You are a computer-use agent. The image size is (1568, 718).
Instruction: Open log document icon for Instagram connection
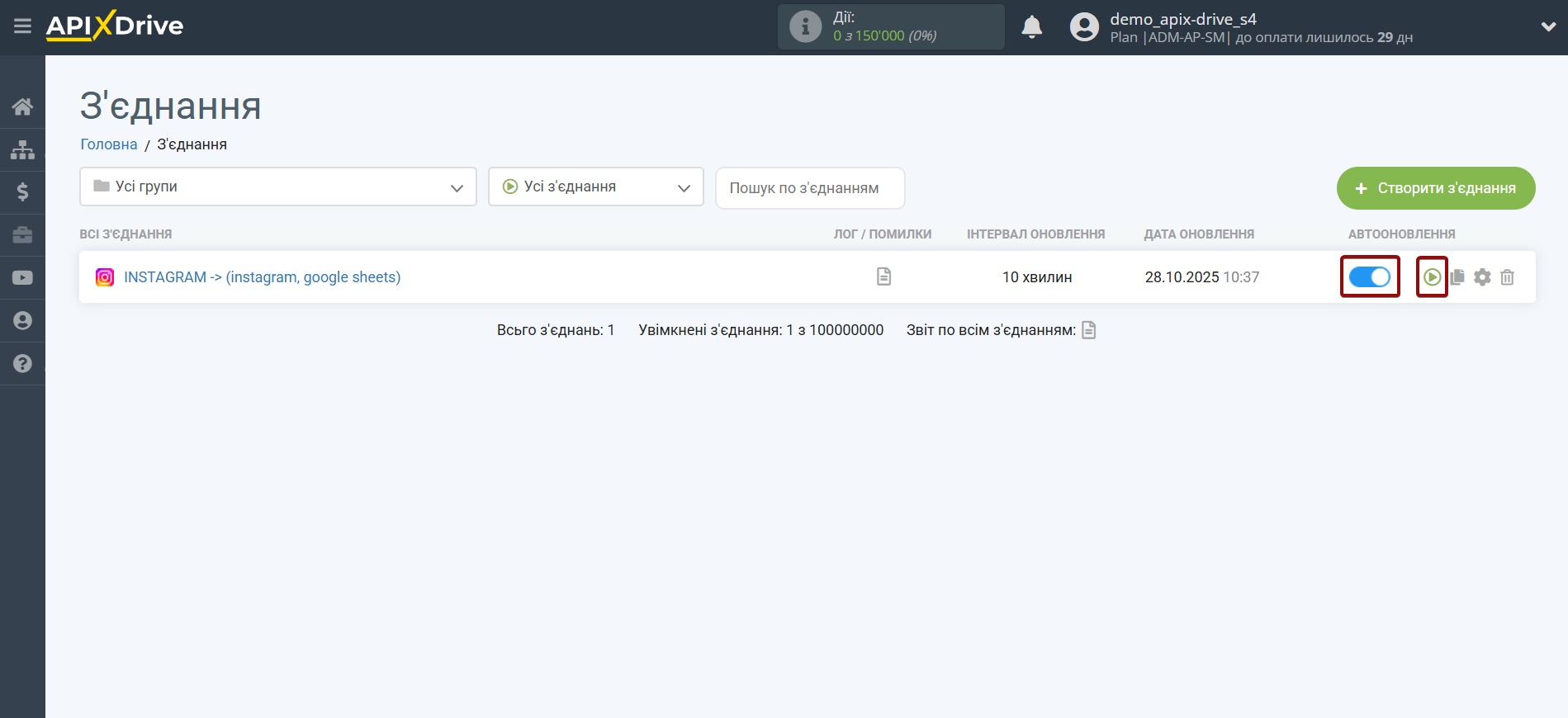[x=883, y=276]
